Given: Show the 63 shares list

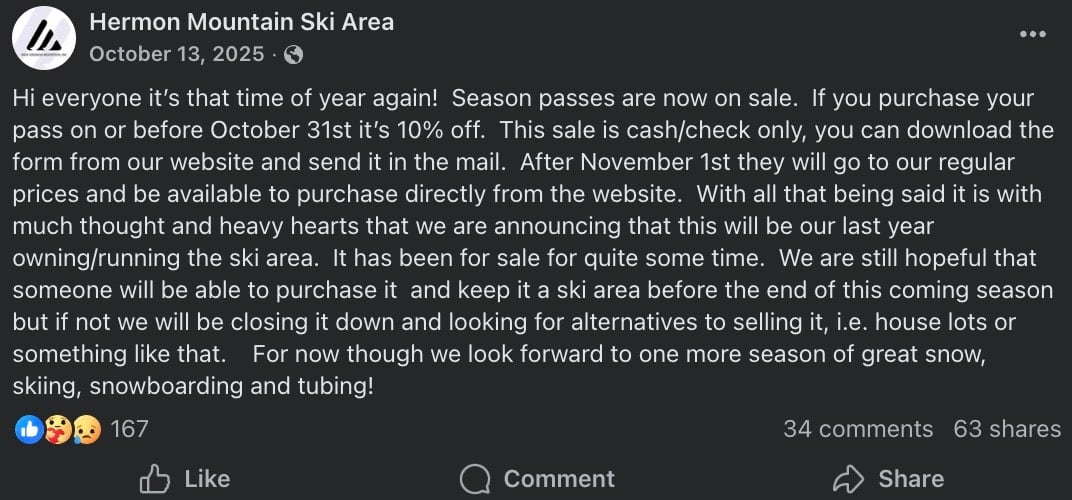Looking at the screenshot, I should (1006, 429).
